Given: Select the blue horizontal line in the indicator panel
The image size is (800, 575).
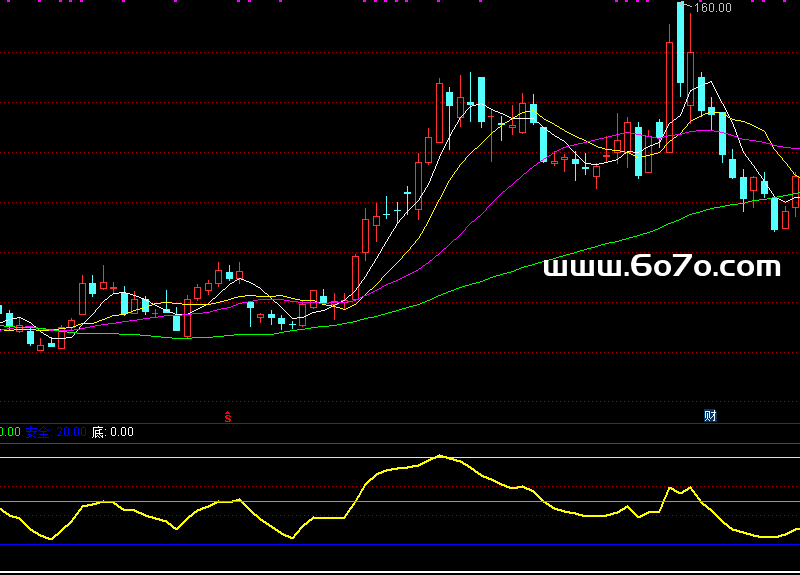Looking at the screenshot, I should tap(400, 544).
